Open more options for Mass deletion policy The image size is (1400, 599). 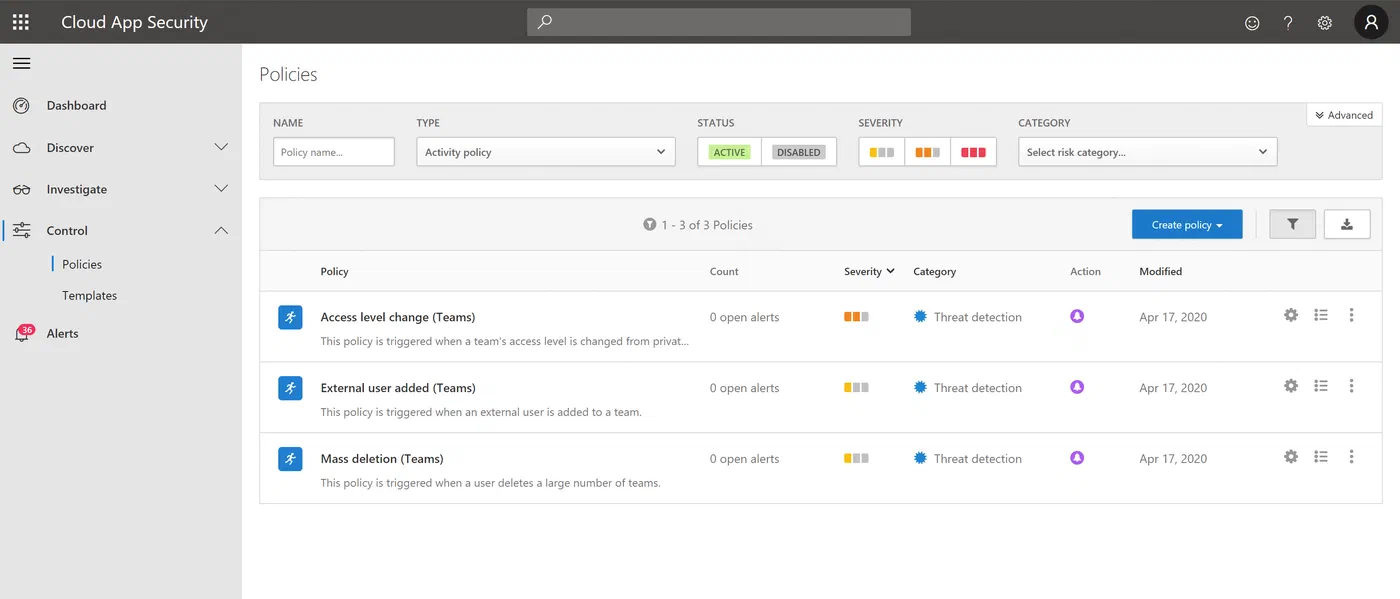1351,457
